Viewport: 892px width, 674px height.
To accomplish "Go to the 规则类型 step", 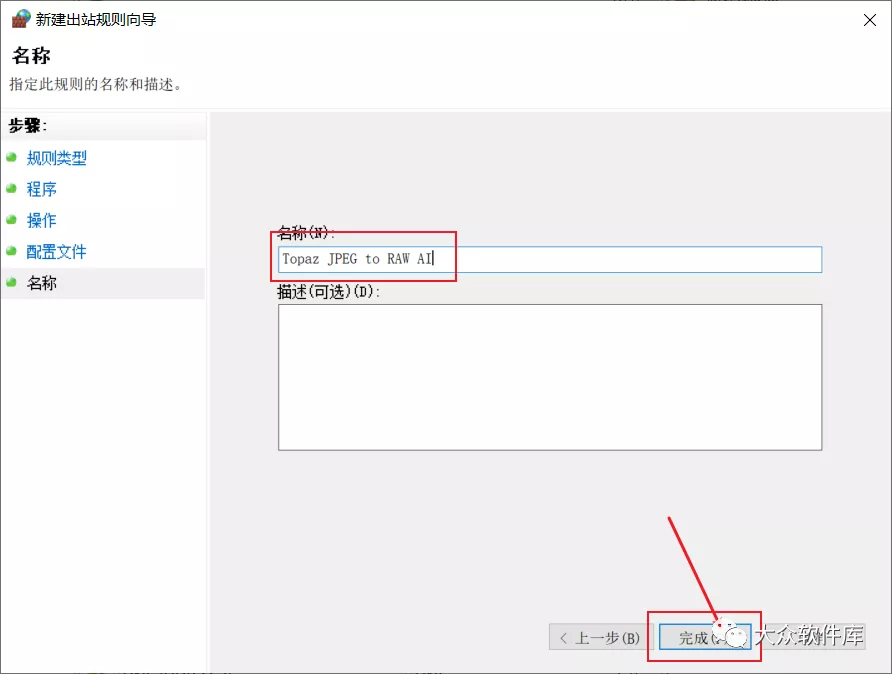I will (56, 158).
